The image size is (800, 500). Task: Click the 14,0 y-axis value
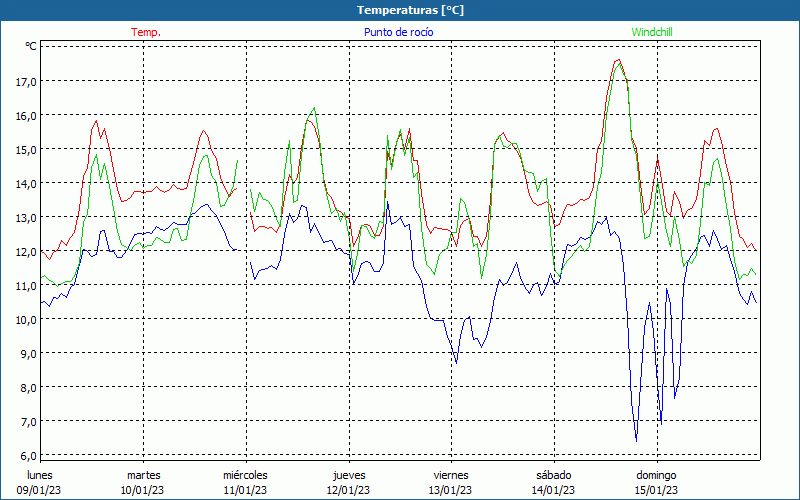point(26,183)
